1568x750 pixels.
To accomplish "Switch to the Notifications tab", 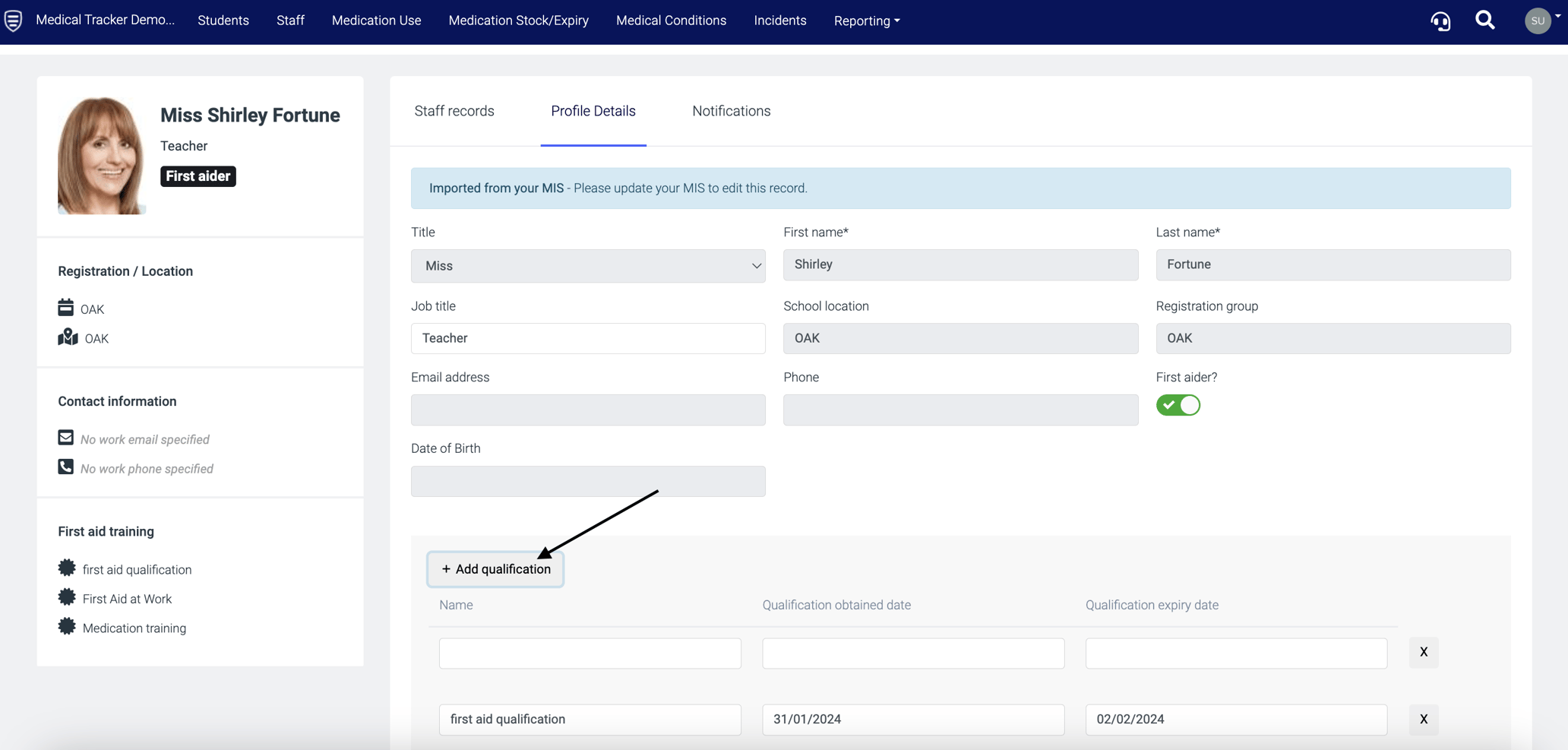I will tap(732, 111).
